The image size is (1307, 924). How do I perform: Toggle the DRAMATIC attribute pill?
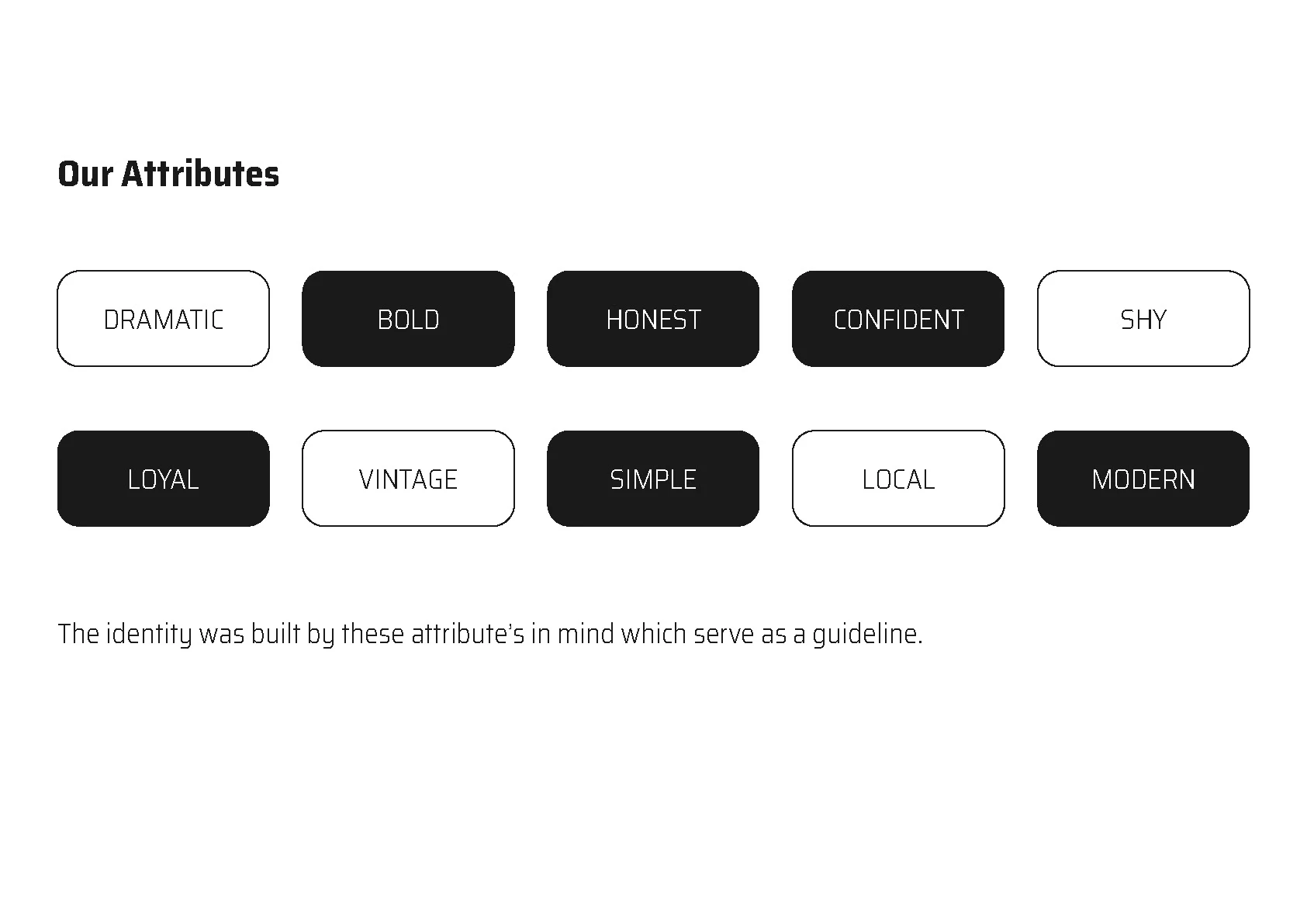pos(163,319)
